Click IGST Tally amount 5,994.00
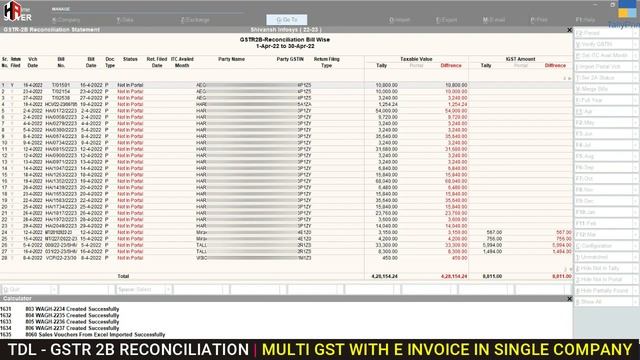Screen dimensions: 640x360 pyautogui.click(x=492, y=245)
